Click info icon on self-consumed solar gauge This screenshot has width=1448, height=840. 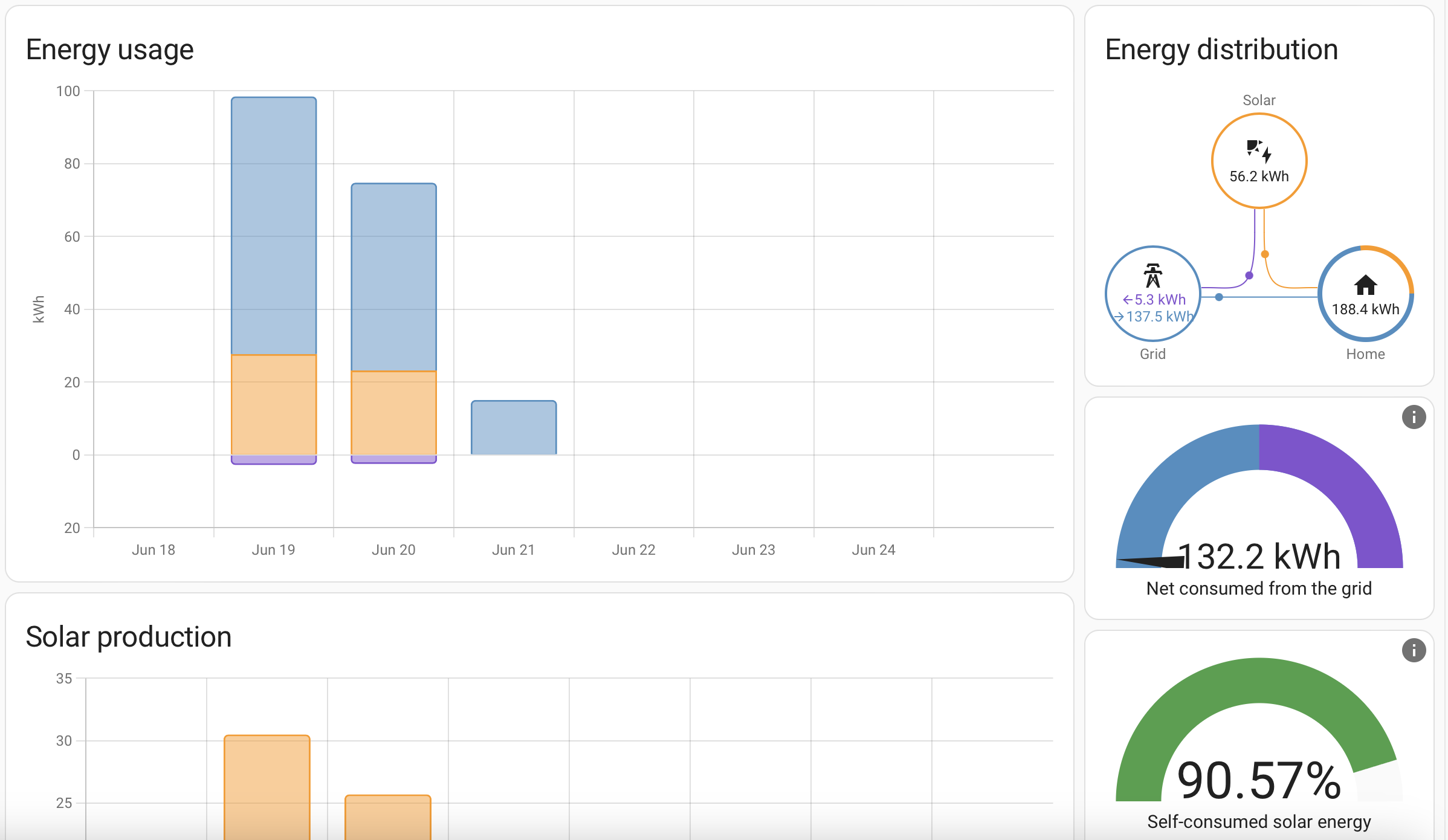pos(1414,651)
